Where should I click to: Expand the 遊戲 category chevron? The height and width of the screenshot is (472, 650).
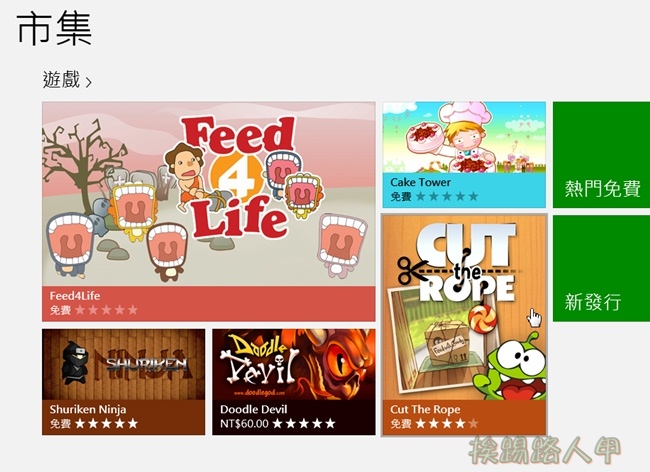click(88, 82)
